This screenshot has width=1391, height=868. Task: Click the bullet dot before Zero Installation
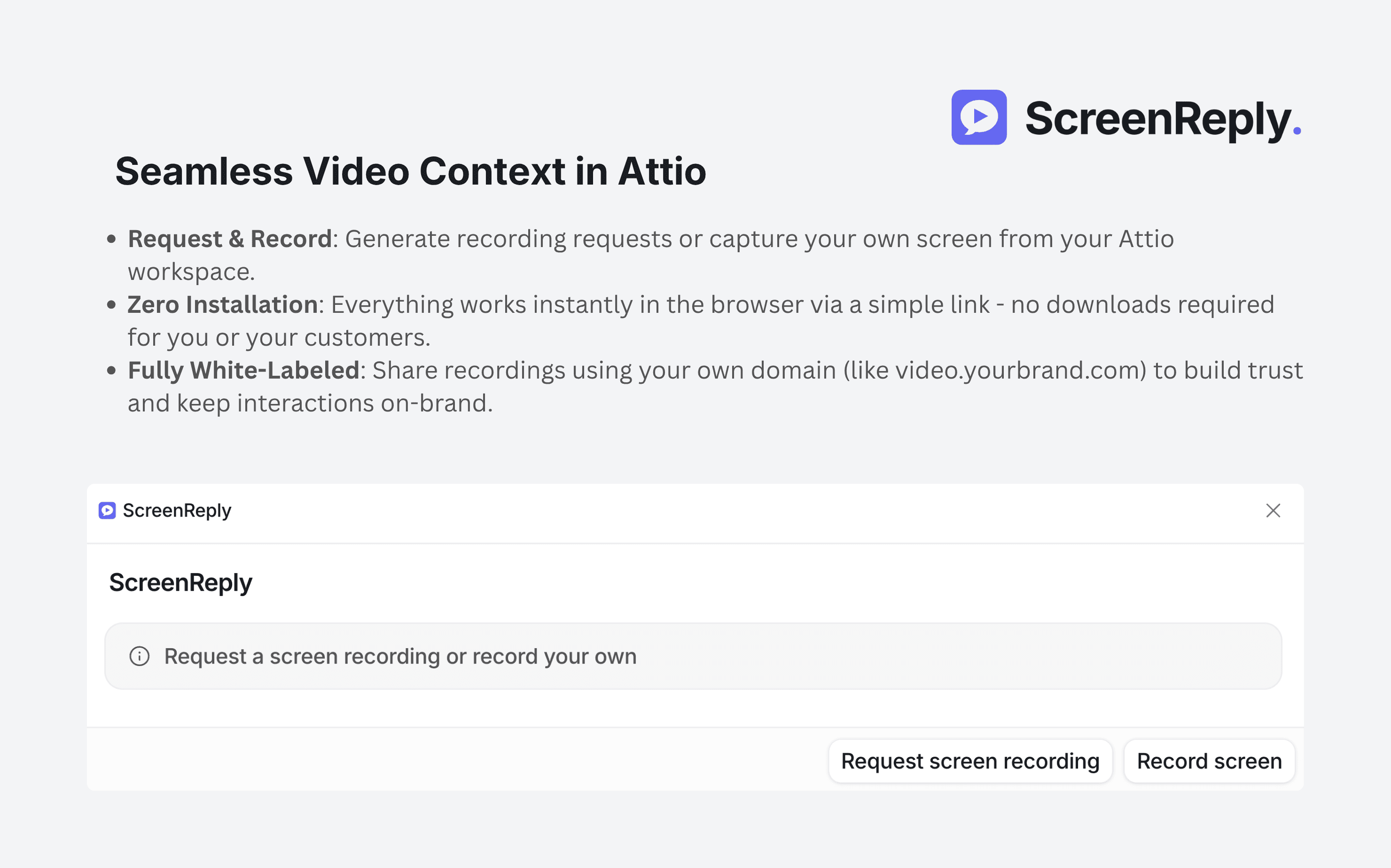[111, 305]
